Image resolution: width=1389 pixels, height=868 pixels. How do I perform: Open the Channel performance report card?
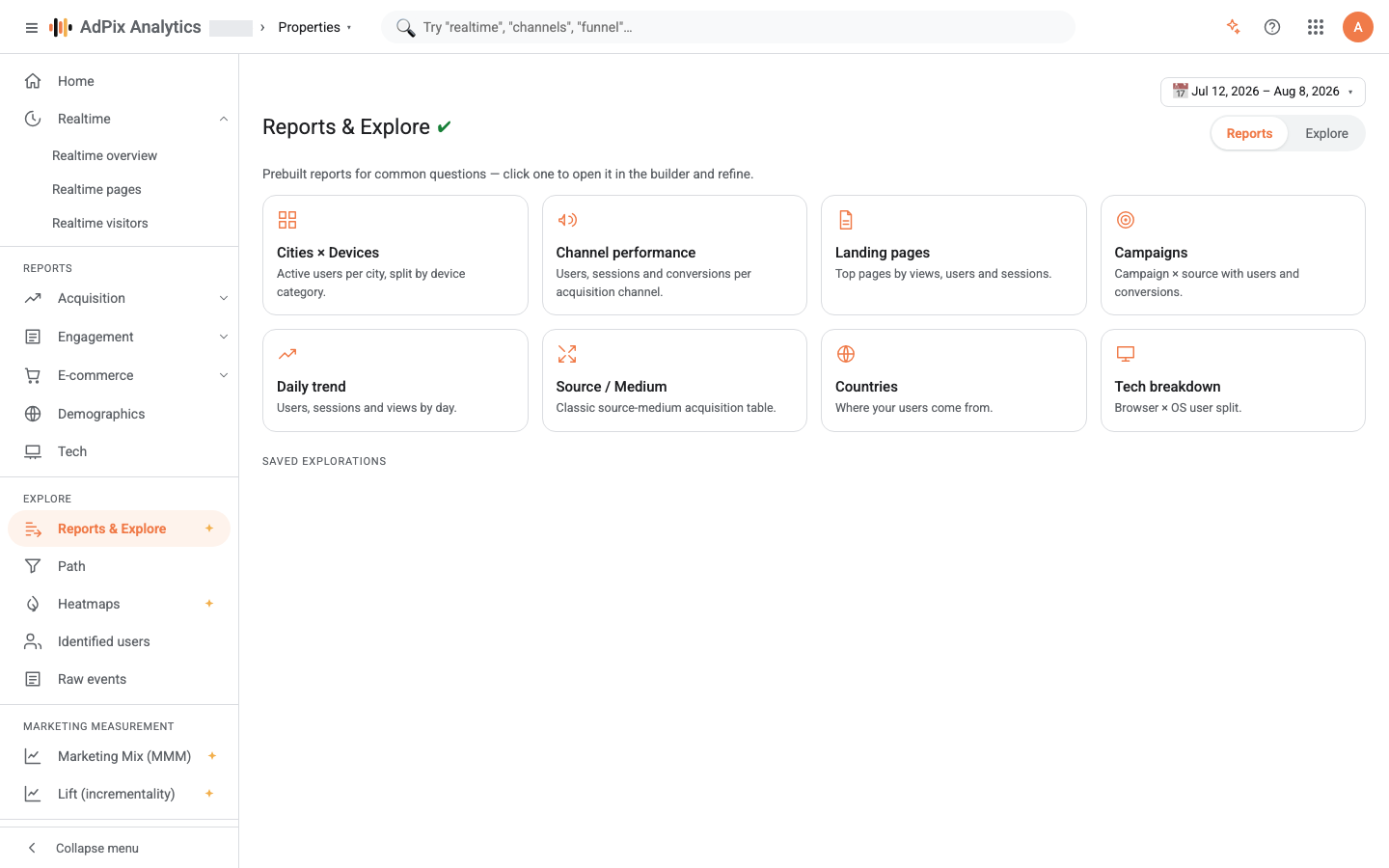coord(674,255)
